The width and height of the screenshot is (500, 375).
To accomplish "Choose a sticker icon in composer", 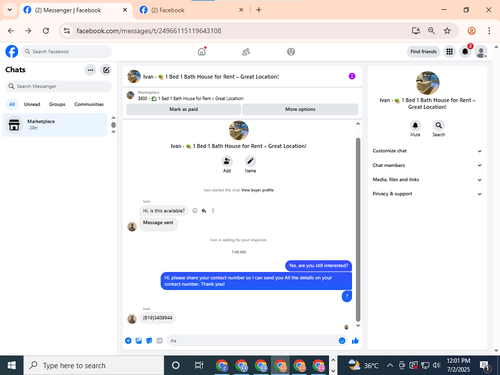I will tap(149, 341).
